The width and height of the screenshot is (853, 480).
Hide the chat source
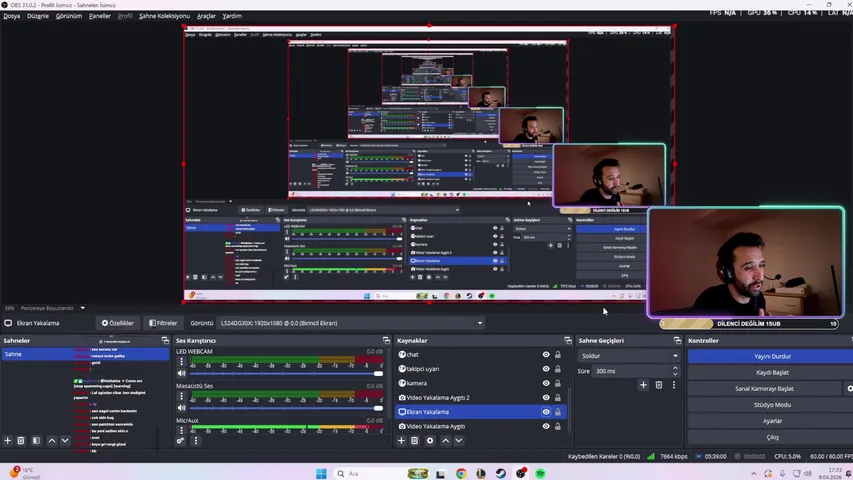point(546,354)
